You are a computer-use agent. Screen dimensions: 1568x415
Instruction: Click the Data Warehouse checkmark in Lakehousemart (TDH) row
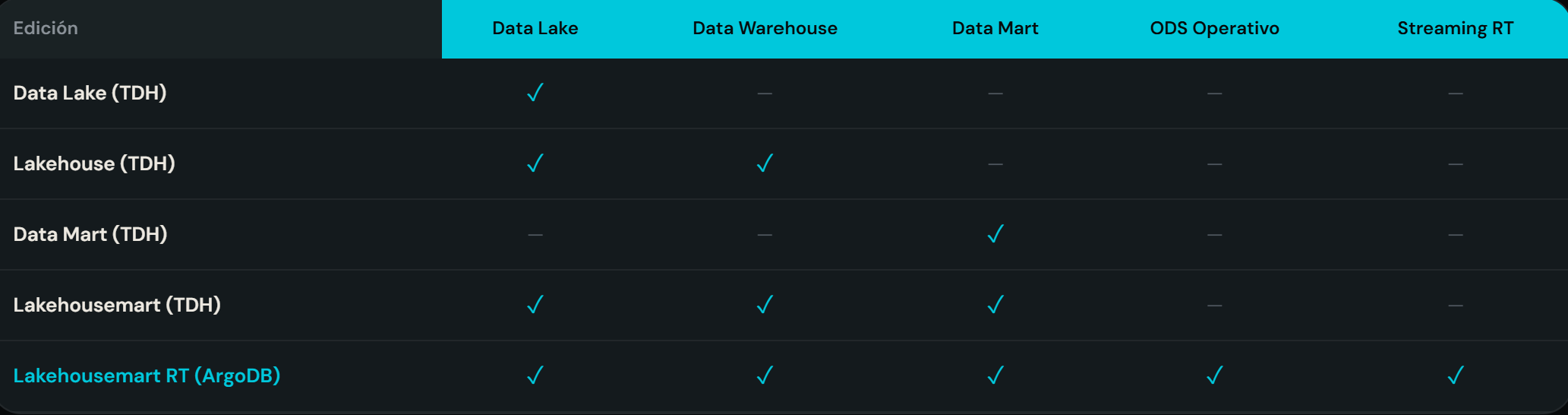tap(765, 305)
